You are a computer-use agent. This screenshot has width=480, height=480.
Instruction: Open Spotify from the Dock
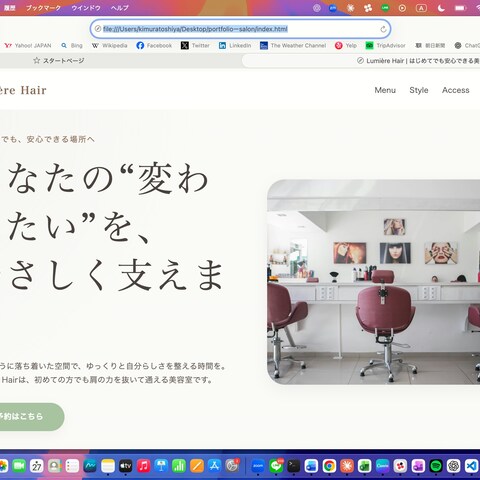point(436,466)
